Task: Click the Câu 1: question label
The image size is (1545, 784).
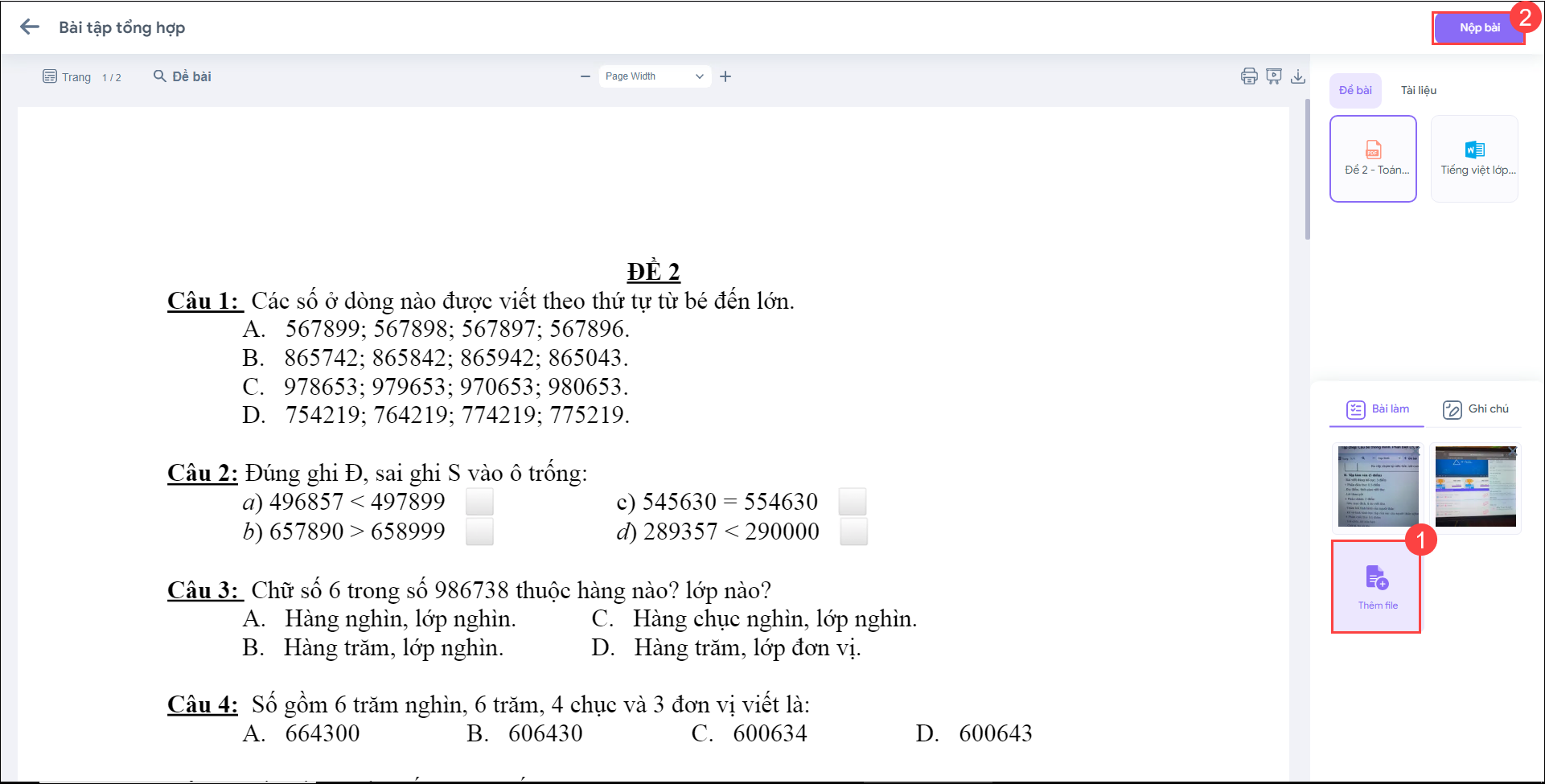Action: pos(203,301)
